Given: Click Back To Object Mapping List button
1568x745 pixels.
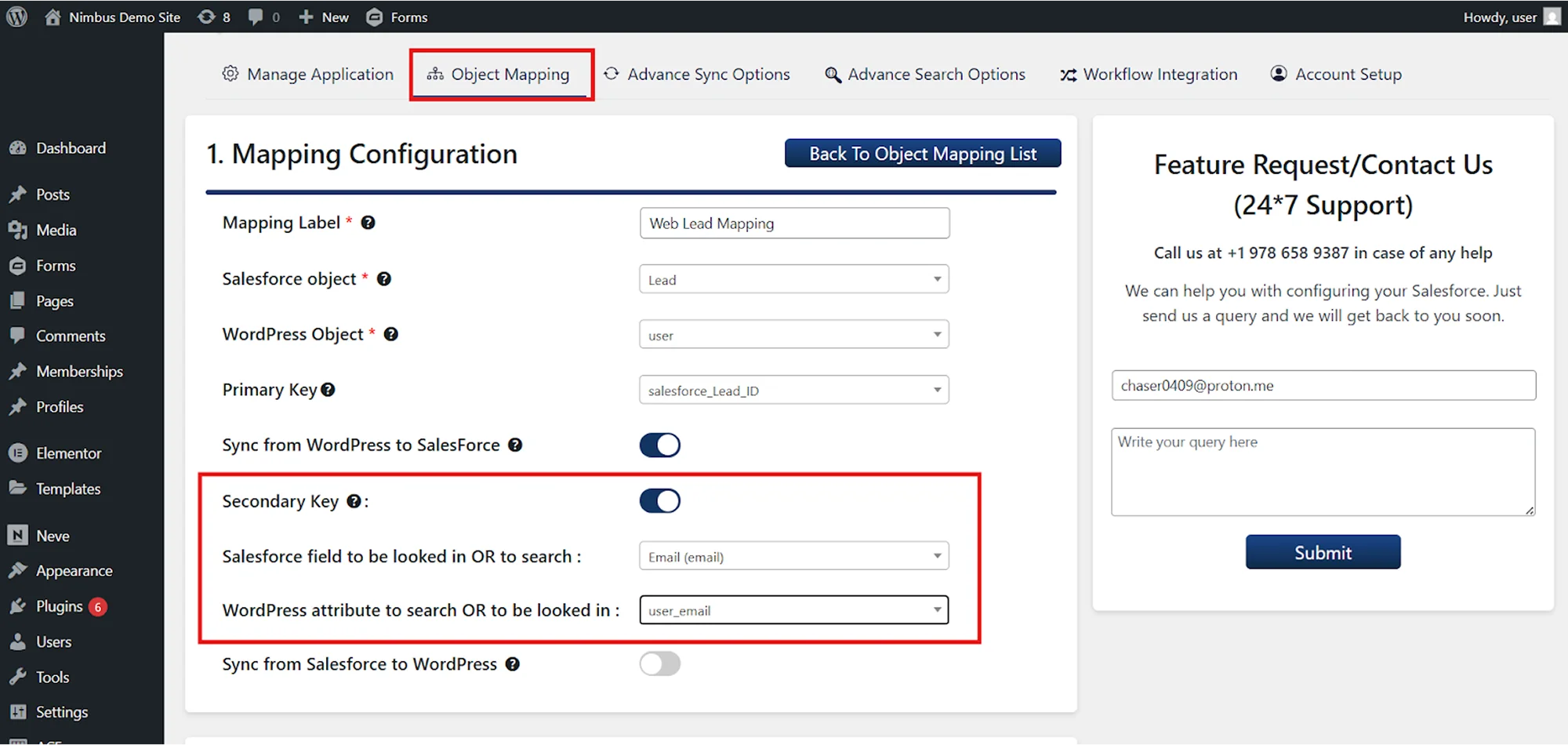Looking at the screenshot, I should [922, 154].
